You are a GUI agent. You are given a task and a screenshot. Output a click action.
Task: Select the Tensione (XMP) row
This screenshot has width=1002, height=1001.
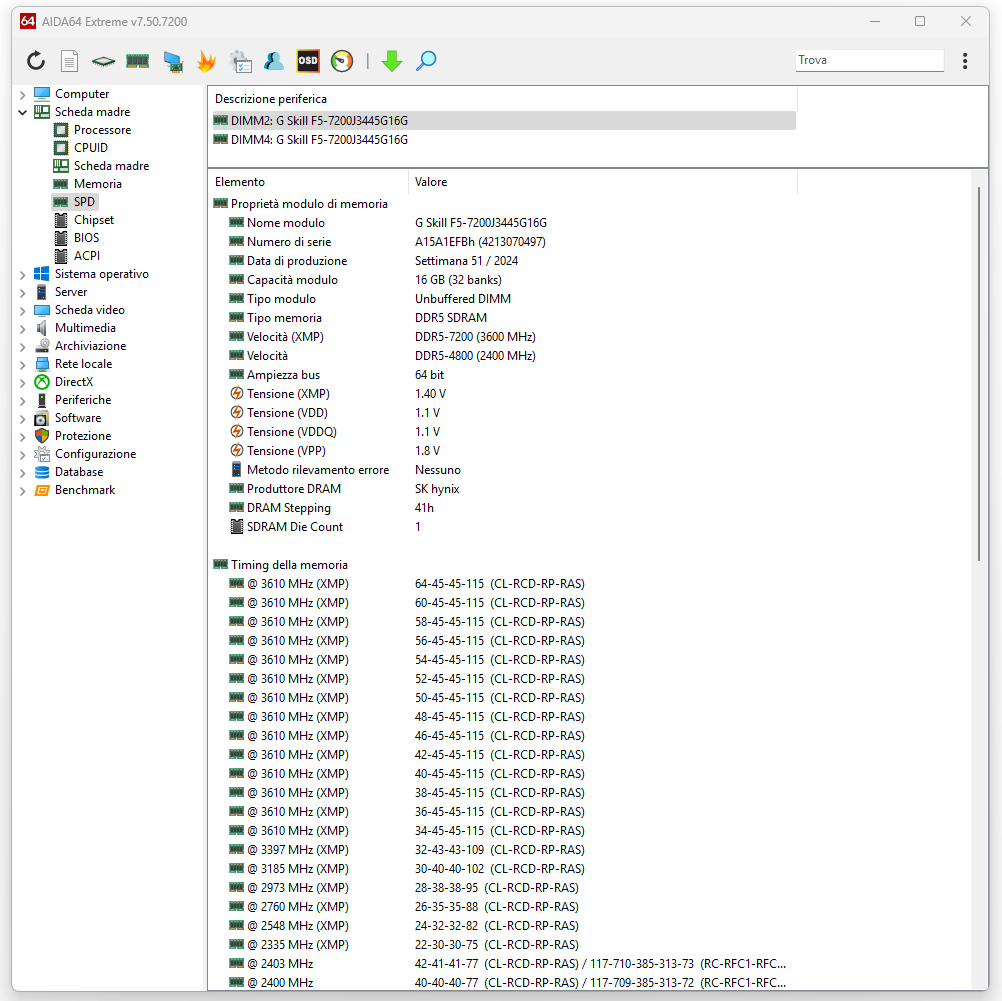pos(504,394)
